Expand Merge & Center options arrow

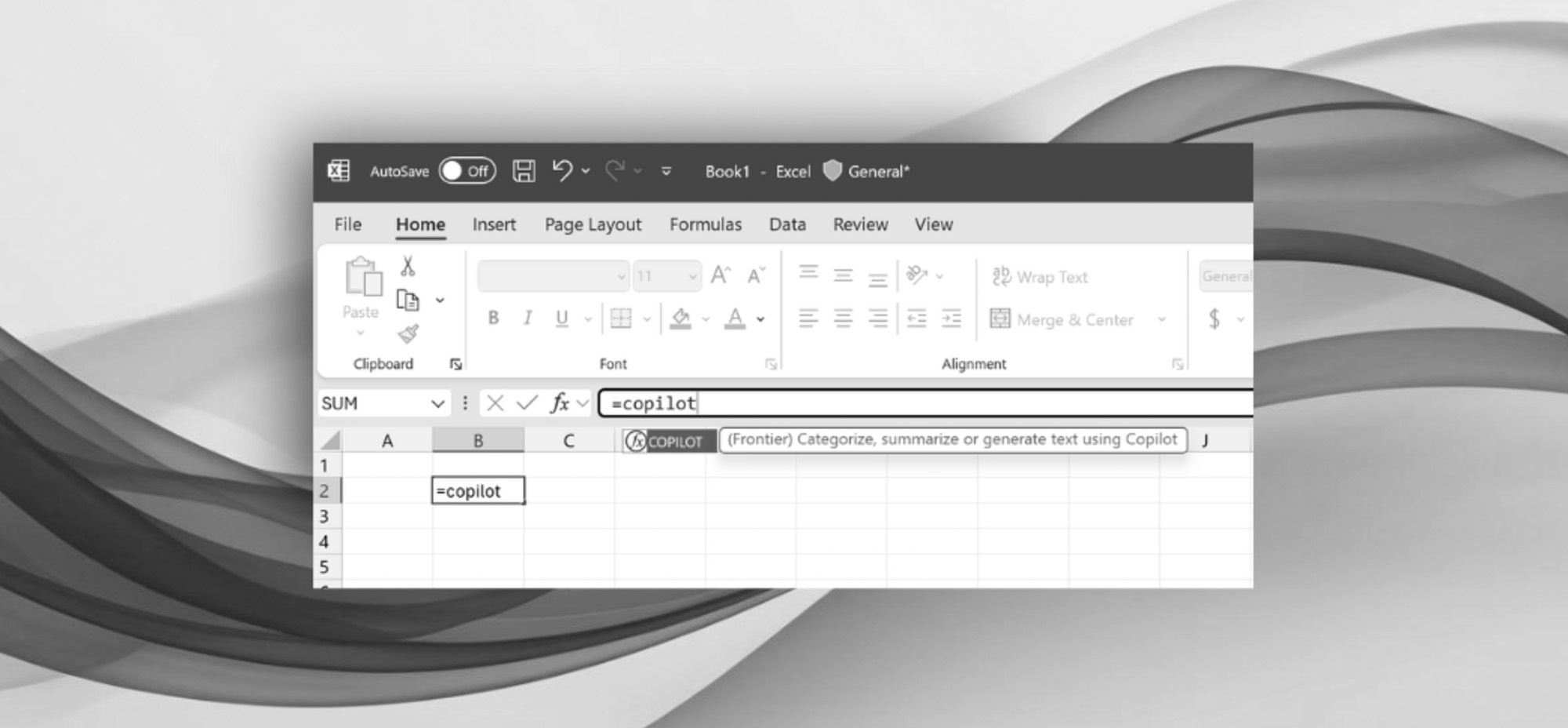1162,319
